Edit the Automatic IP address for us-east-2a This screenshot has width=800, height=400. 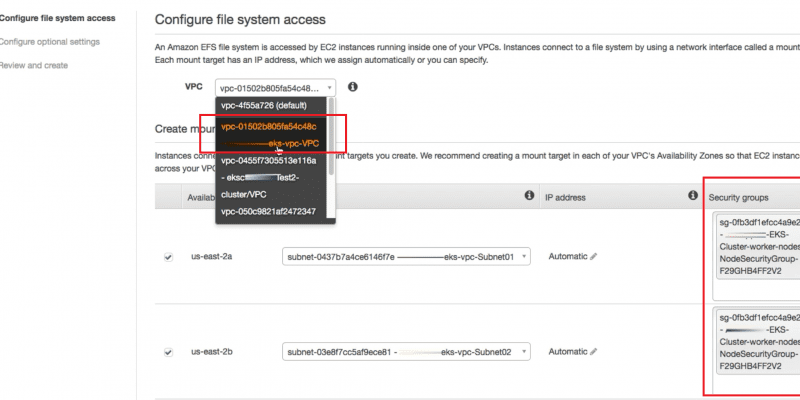pos(593,257)
